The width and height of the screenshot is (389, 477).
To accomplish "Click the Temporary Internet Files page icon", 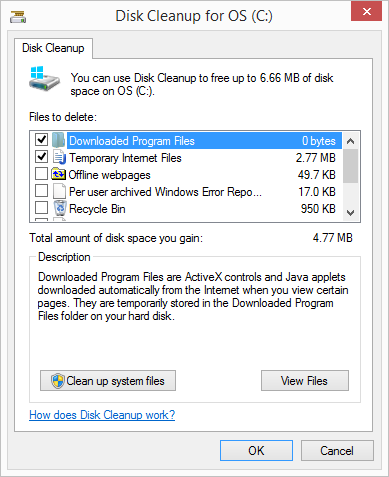I will 59,157.
